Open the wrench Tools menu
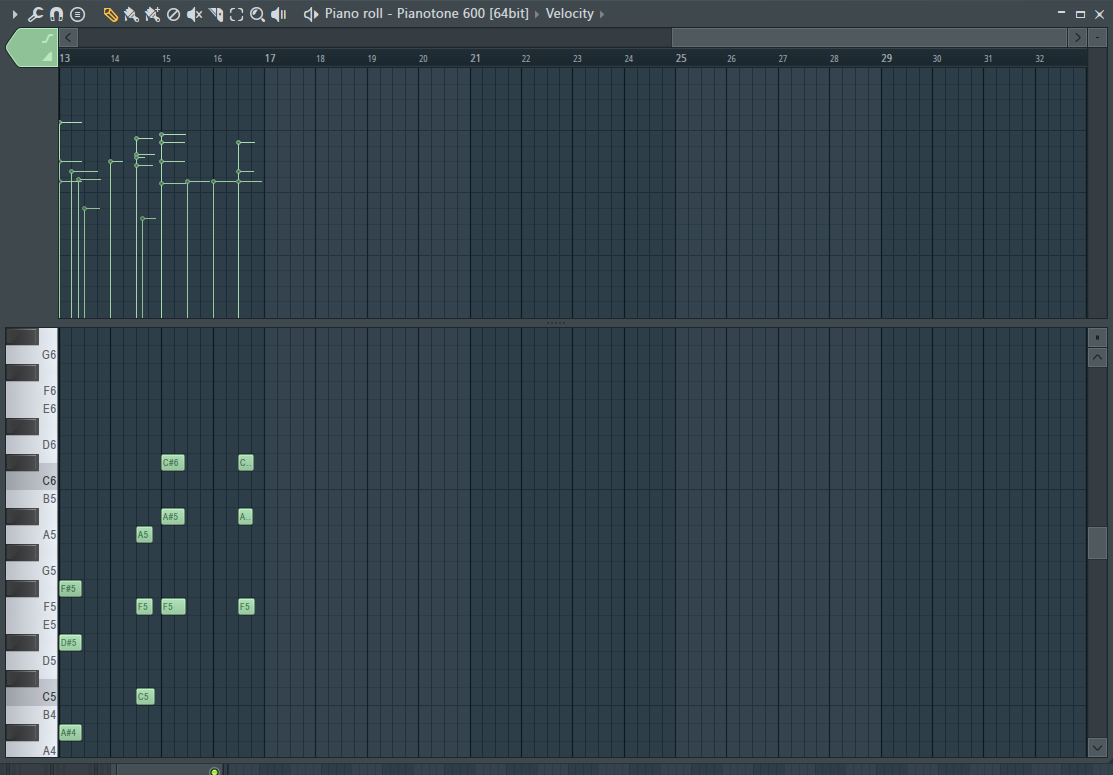Image resolution: width=1113 pixels, height=775 pixels. (35, 13)
